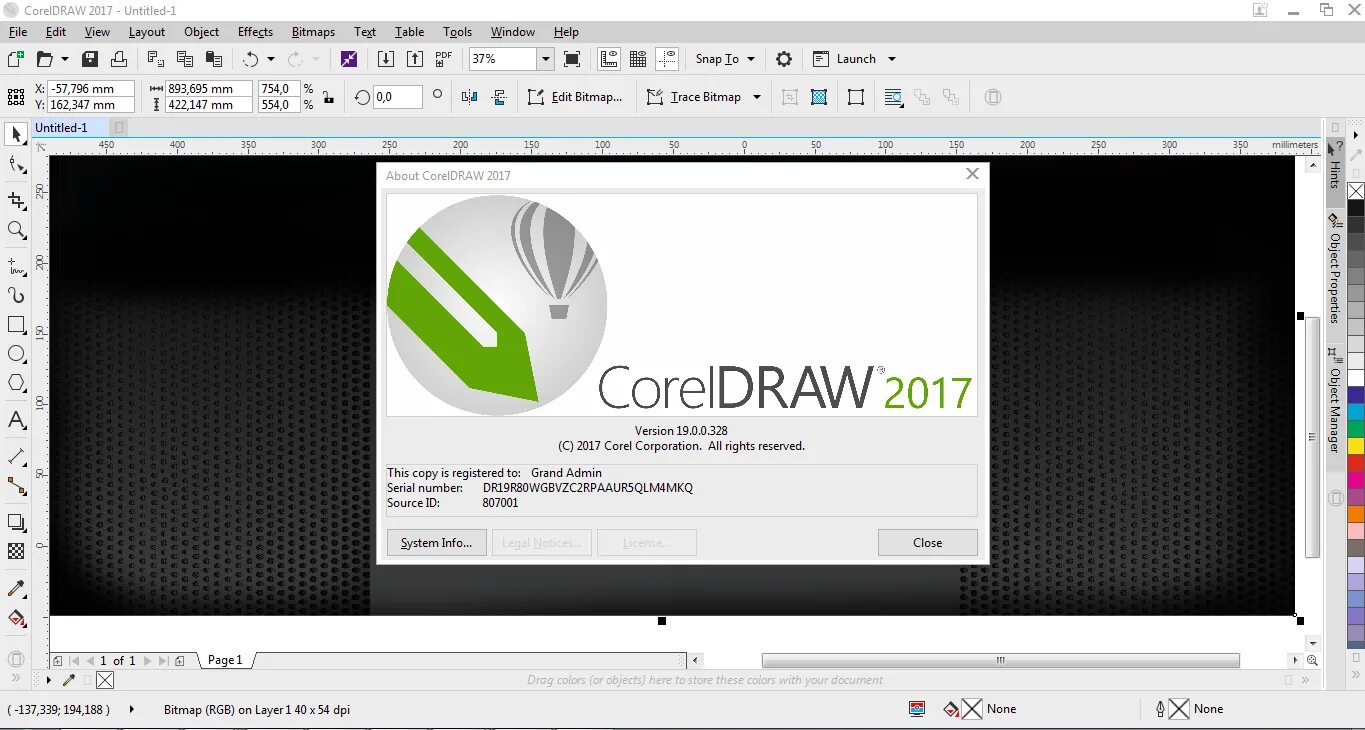Click the rotation angle input field
Viewport: 1365px width, 730px height.
(396, 97)
